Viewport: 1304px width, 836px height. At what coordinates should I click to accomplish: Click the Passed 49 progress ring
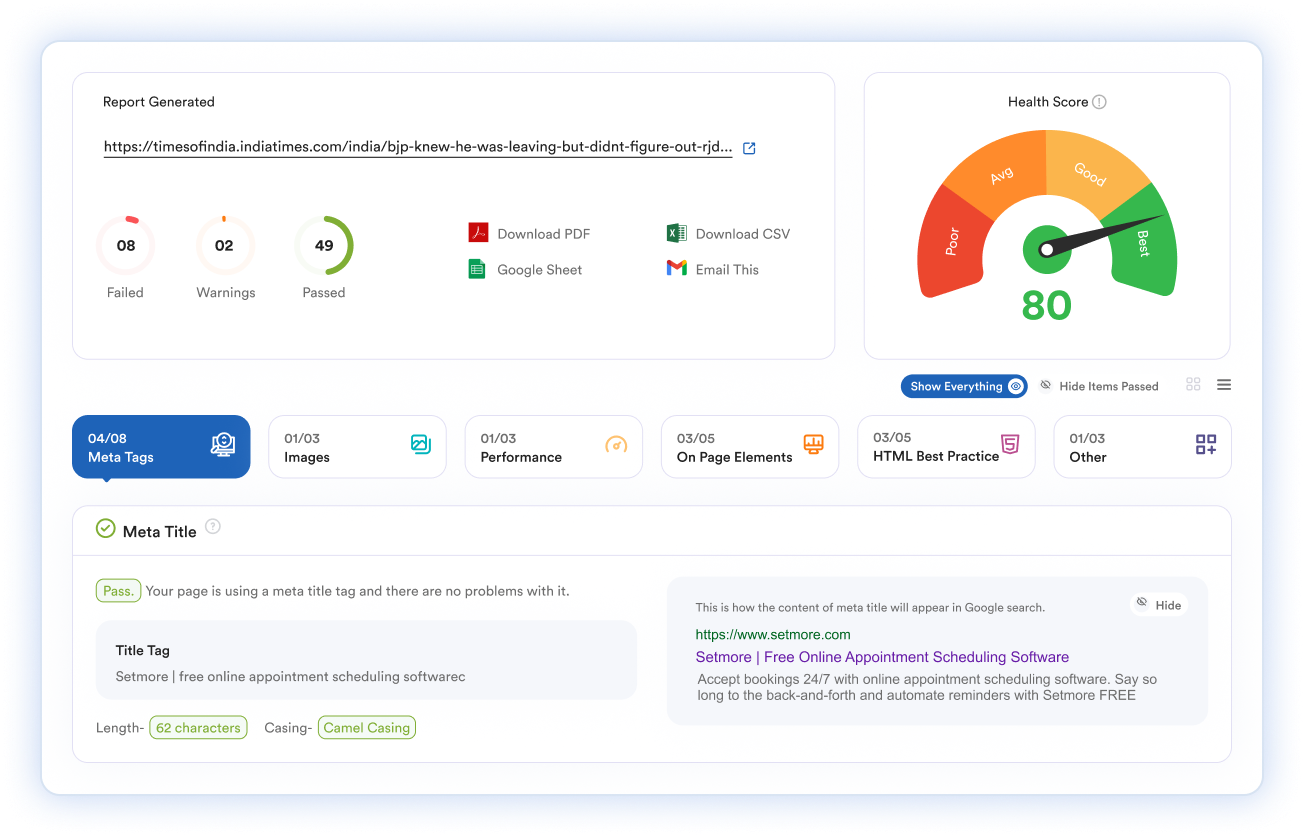(x=324, y=245)
